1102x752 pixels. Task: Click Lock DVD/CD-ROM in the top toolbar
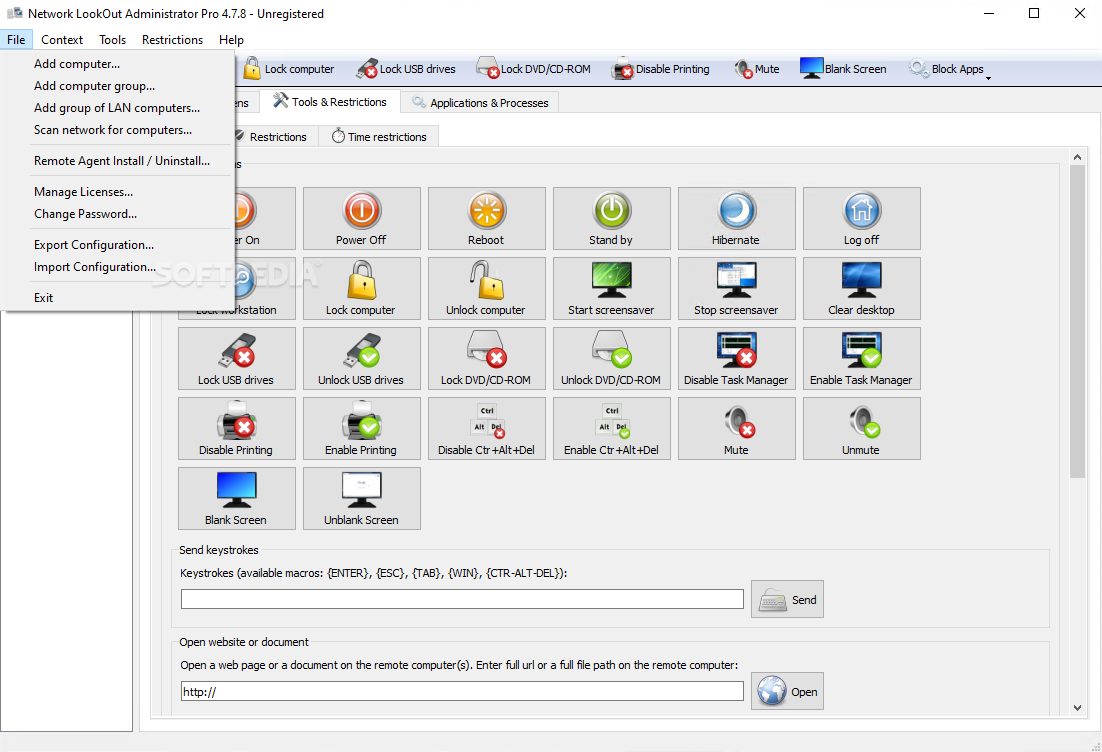(533, 69)
